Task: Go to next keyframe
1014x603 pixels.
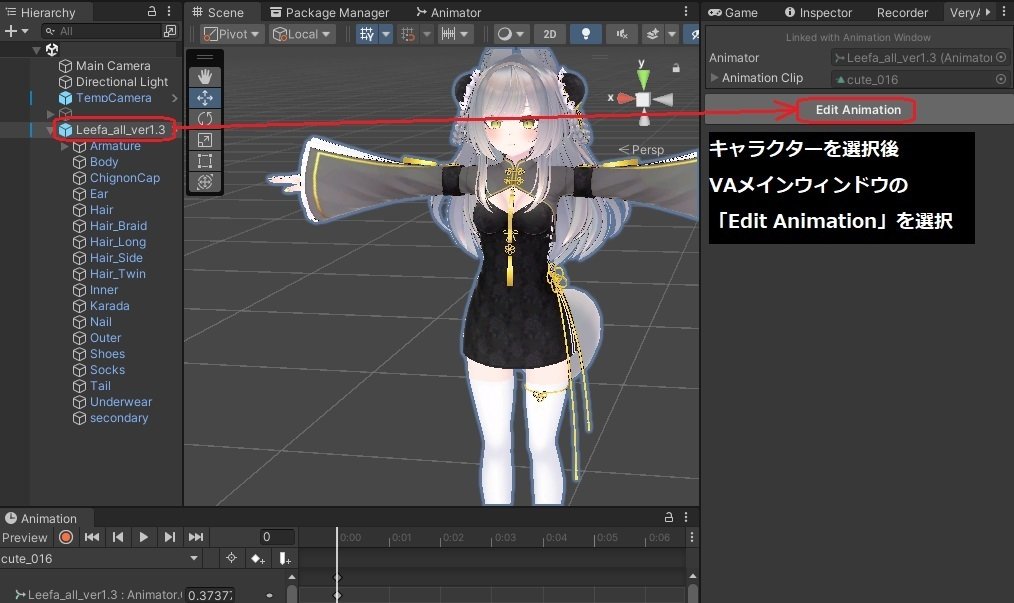Action: 169,537
